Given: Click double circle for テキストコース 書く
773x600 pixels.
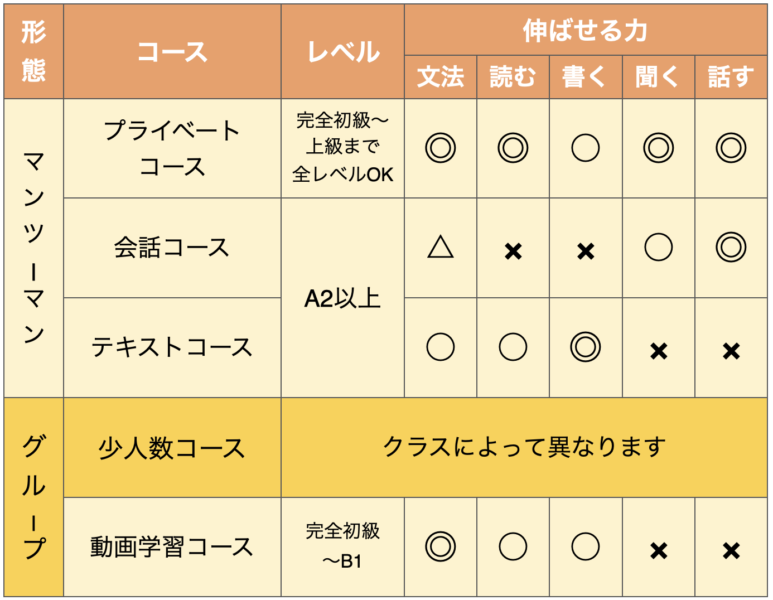Looking at the screenshot, I should click(x=585, y=347).
